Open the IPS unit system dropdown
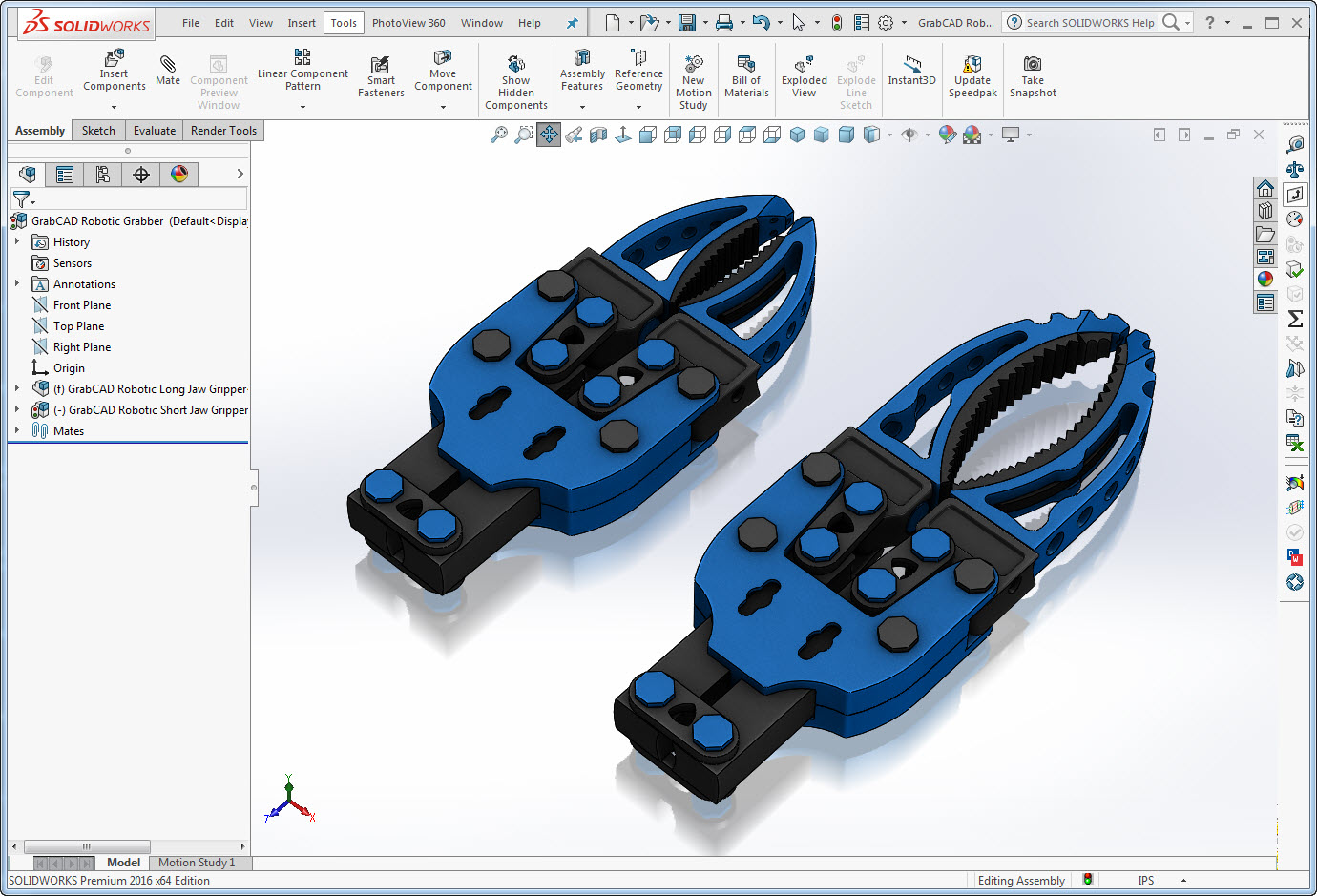Screen dimensions: 1317x896 click(1183, 880)
